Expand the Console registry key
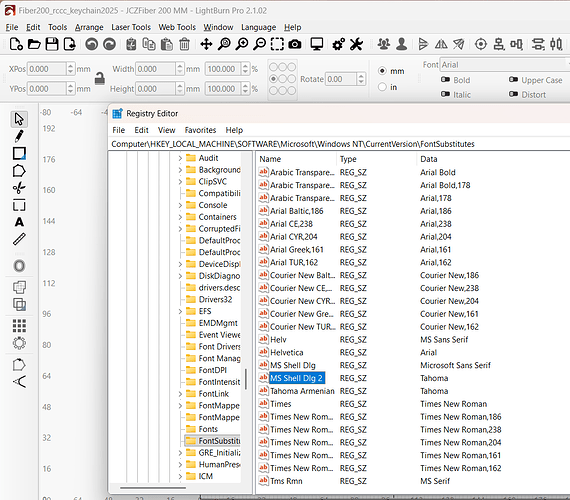Viewport: 570px width, 500px height. (x=180, y=205)
